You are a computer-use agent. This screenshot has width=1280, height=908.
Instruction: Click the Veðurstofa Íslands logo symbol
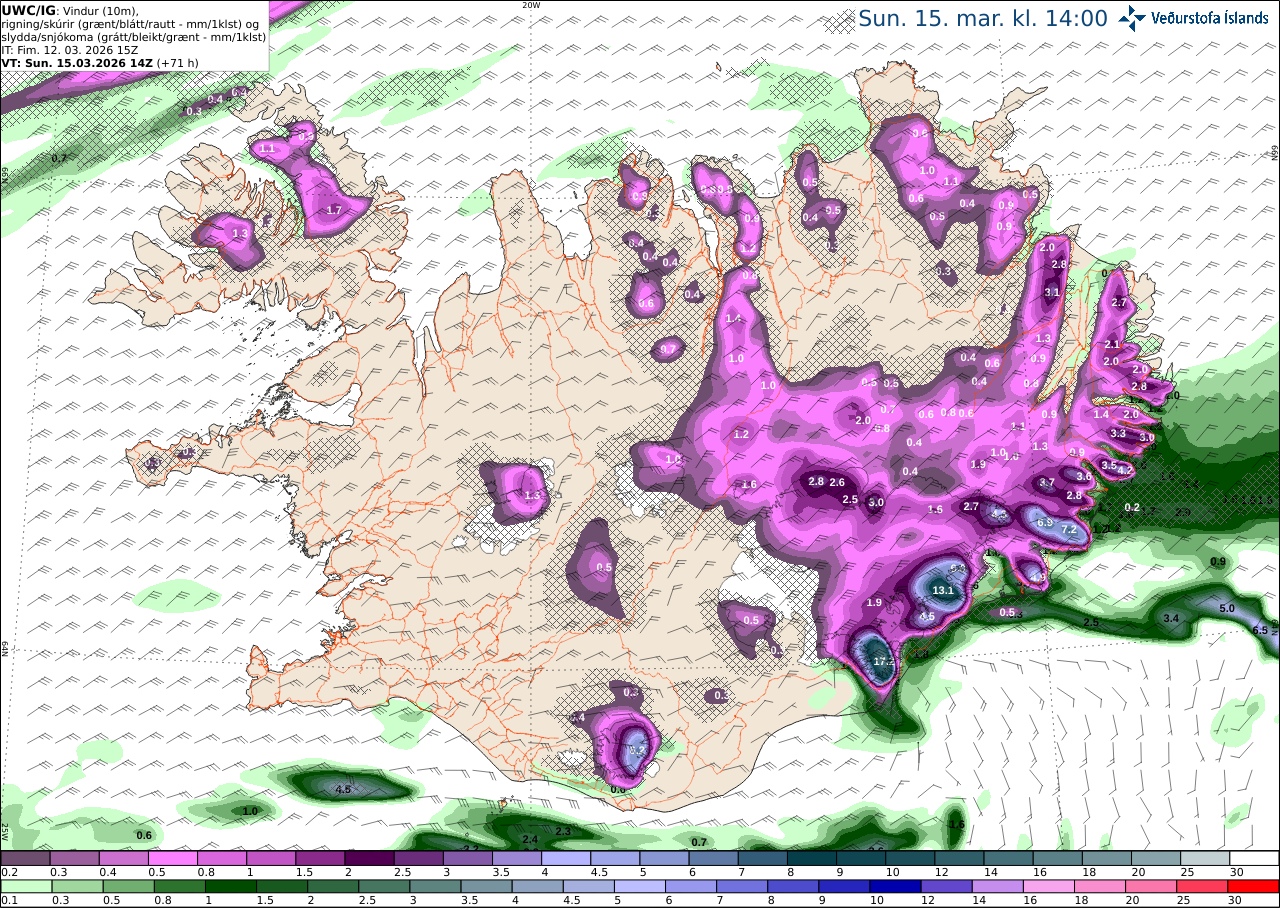coord(1132,17)
